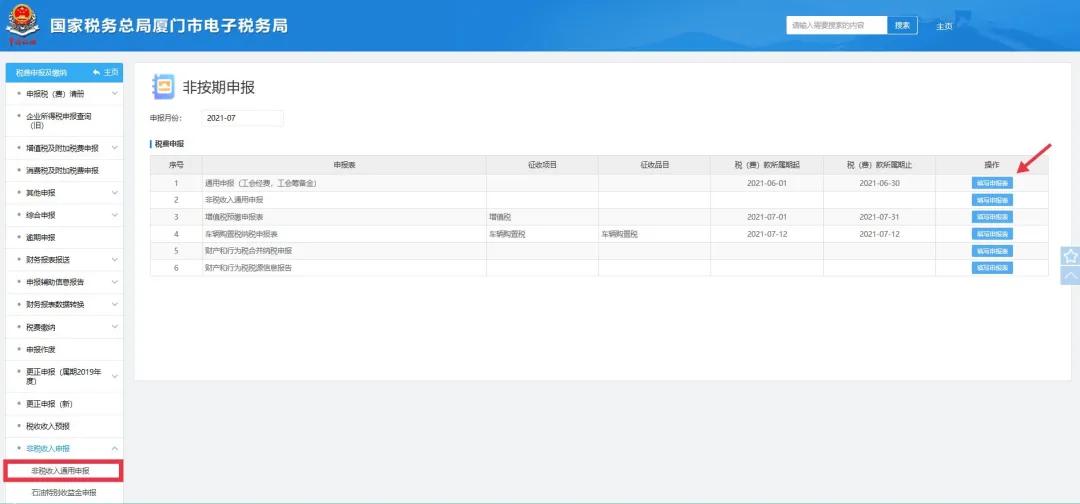Click the tax bureau emblem logo

click(x=22, y=25)
